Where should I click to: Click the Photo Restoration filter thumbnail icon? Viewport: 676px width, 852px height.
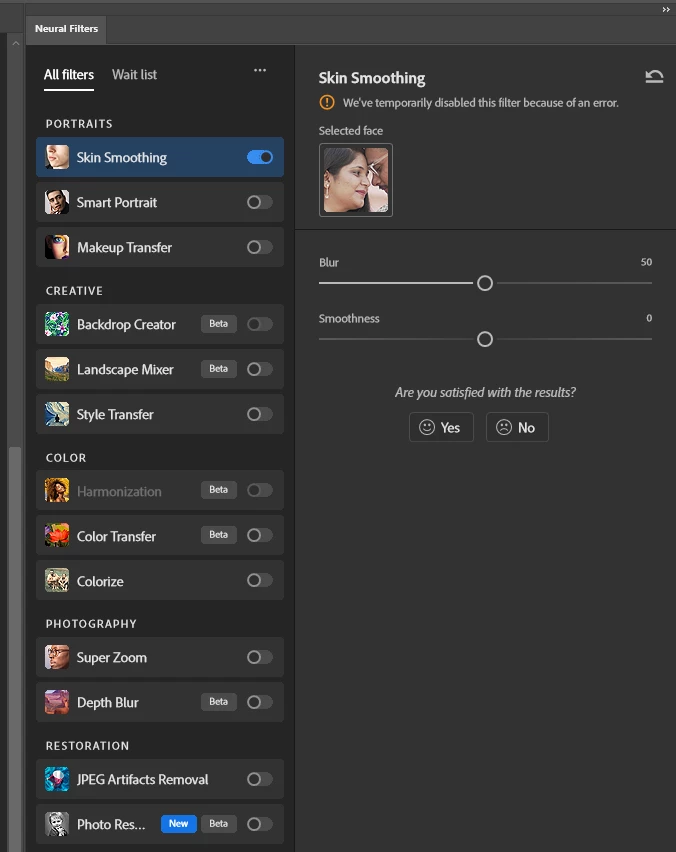57,824
